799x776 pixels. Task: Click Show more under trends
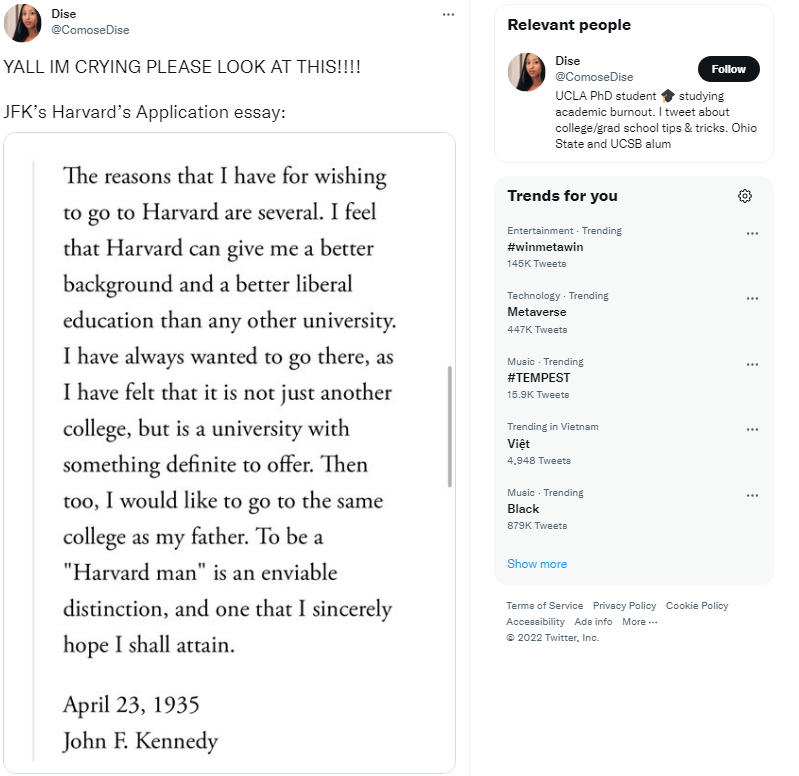tap(537, 564)
